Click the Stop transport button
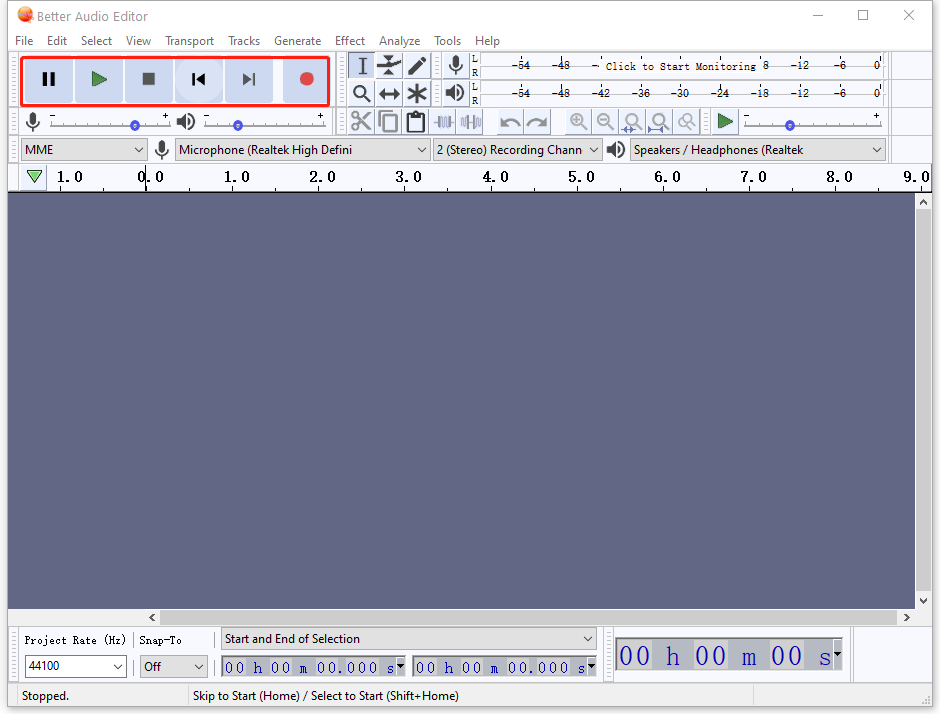Screen dimensions: 940x714 149,80
